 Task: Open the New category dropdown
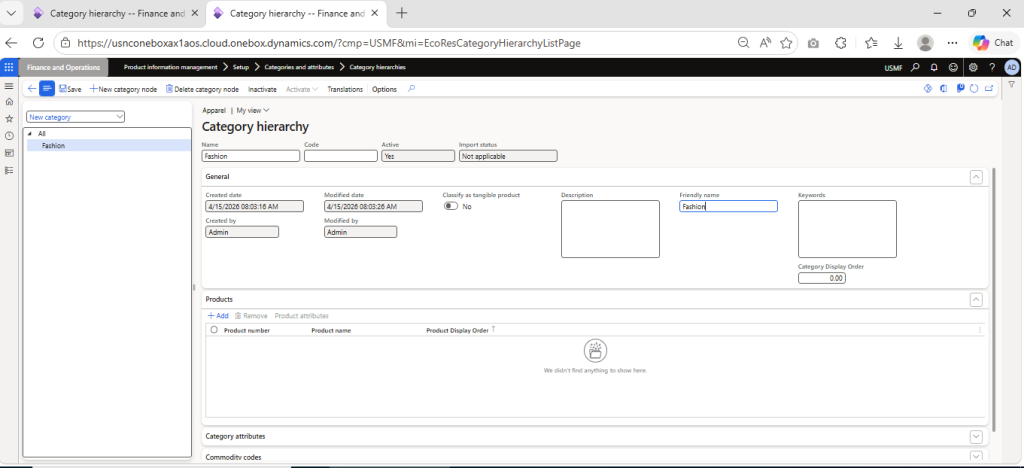pos(76,116)
